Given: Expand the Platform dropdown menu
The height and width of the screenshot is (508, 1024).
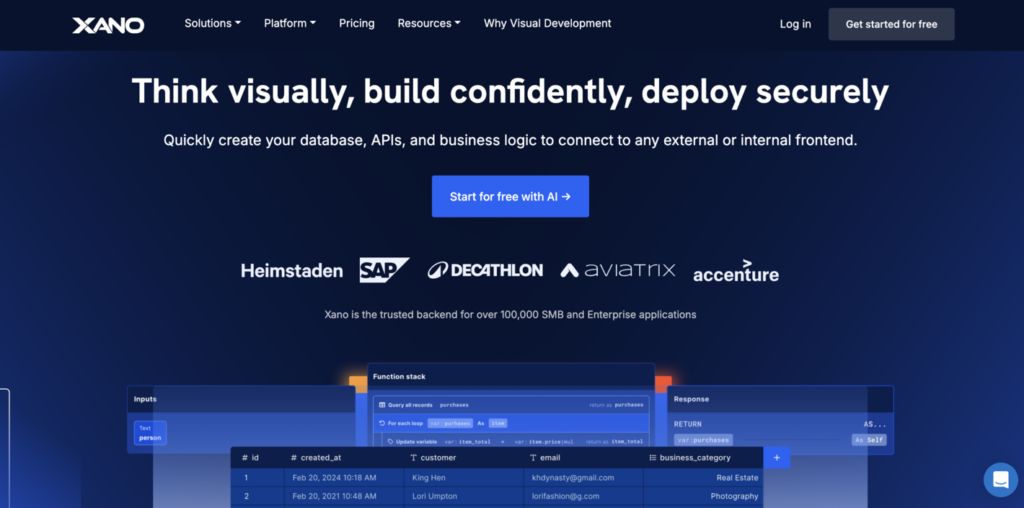Looking at the screenshot, I should 290,24.
